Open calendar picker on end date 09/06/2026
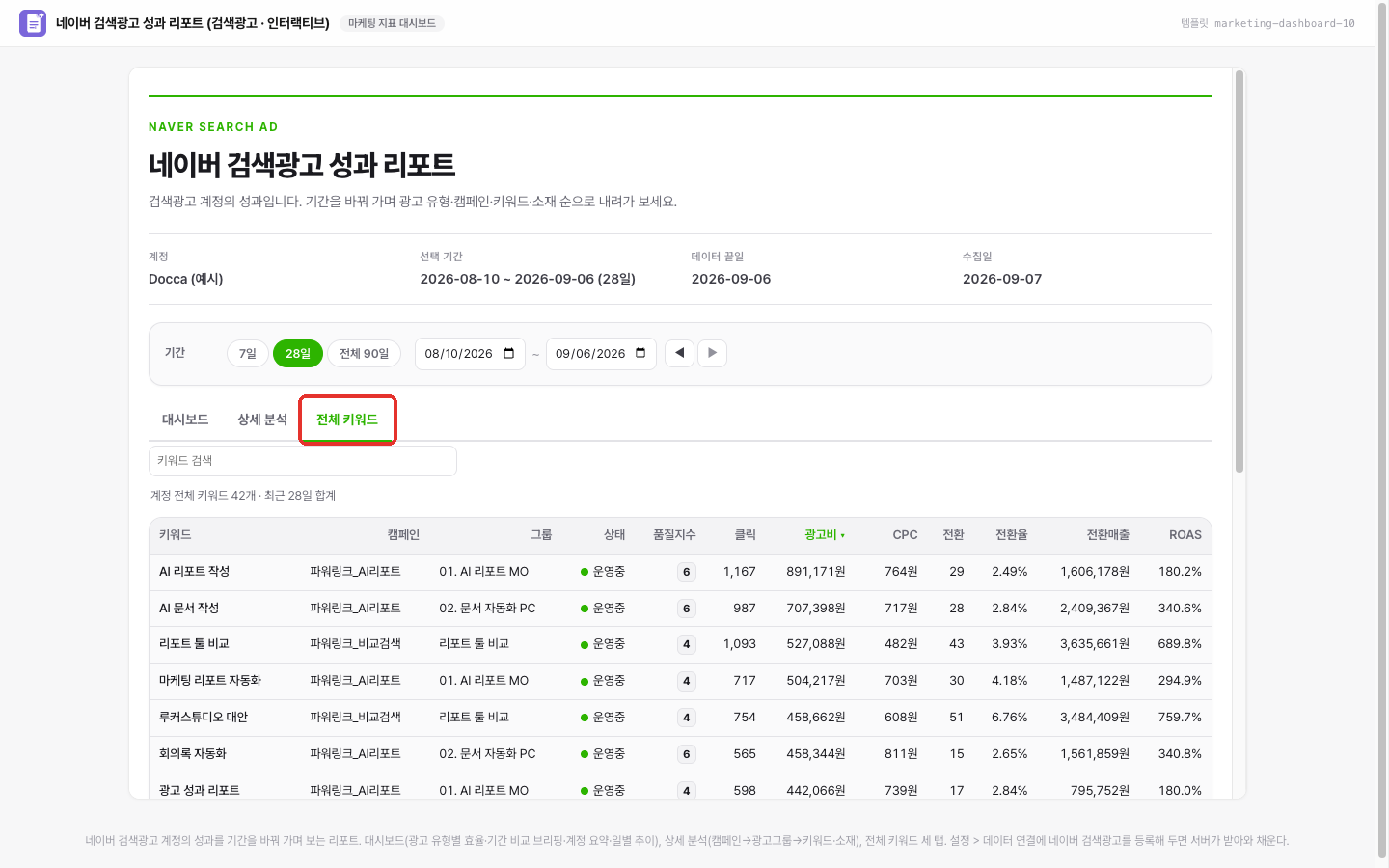This screenshot has height=868, width=1389. (640, 354)
